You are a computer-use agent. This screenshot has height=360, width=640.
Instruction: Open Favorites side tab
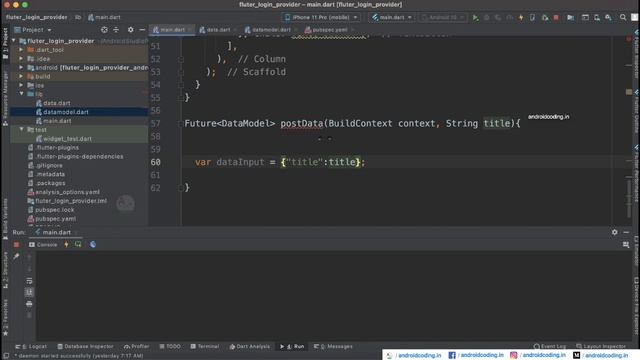click(x=5, y=318)
